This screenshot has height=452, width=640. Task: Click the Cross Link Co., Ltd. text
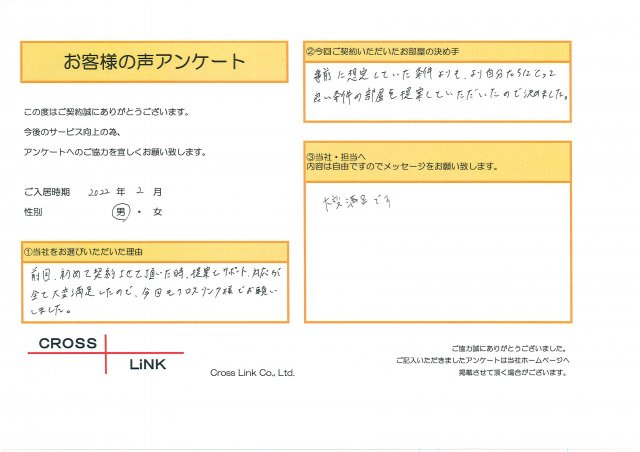(x=251, y=372)
